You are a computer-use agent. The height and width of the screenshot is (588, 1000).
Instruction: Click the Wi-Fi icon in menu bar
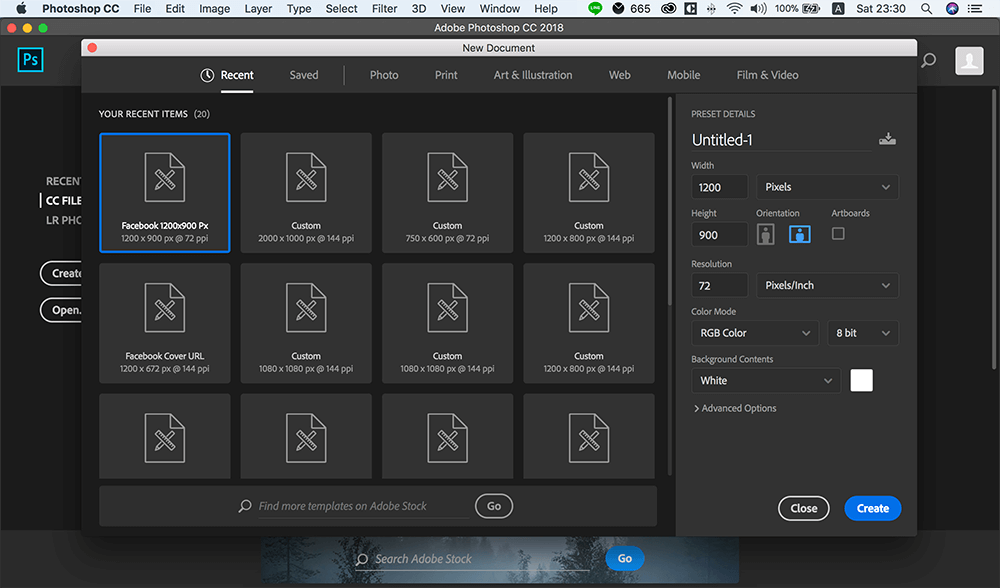click(734, 9)
